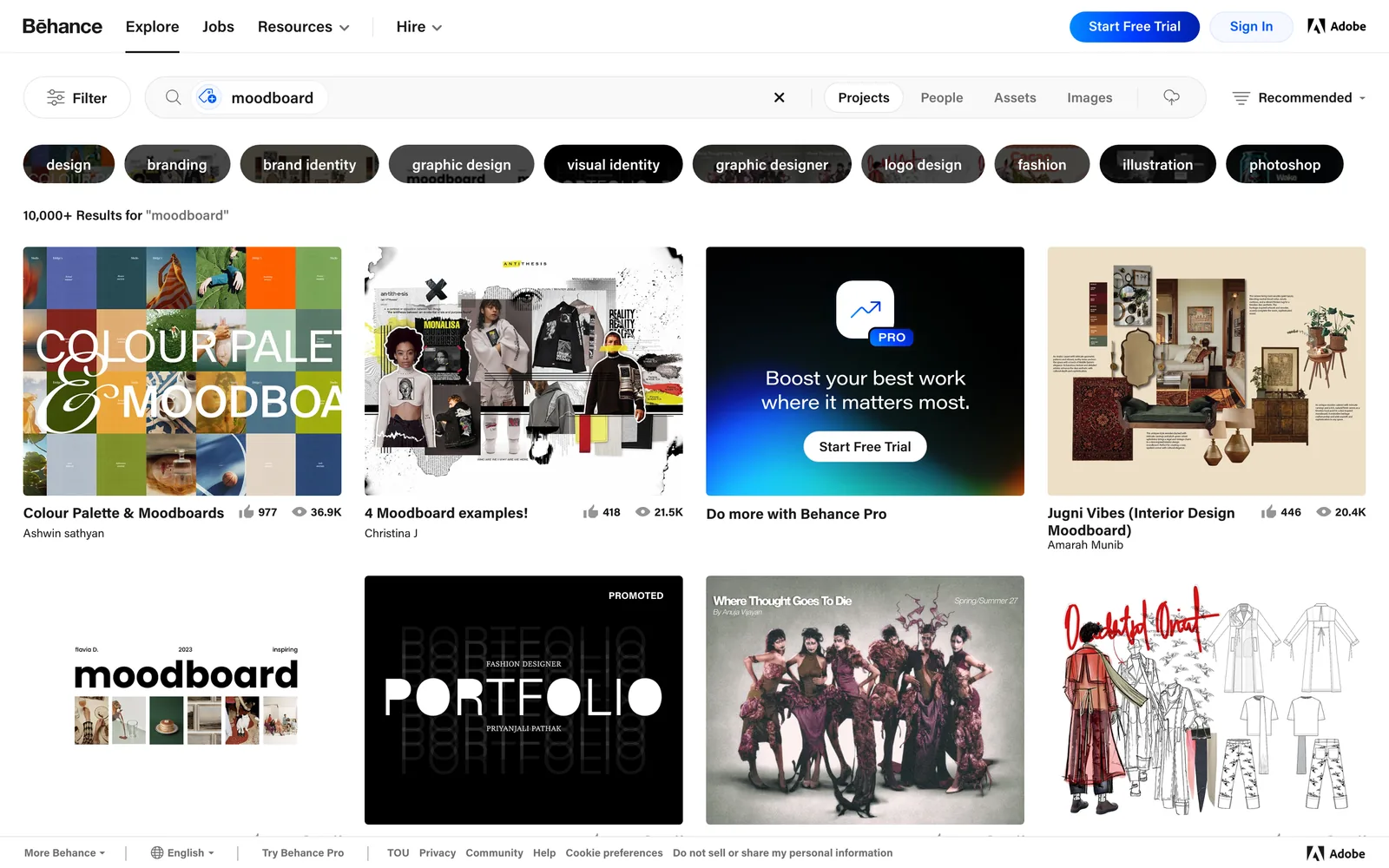
Task: Select the branding tag chip
Action: (x=177, y=164)
